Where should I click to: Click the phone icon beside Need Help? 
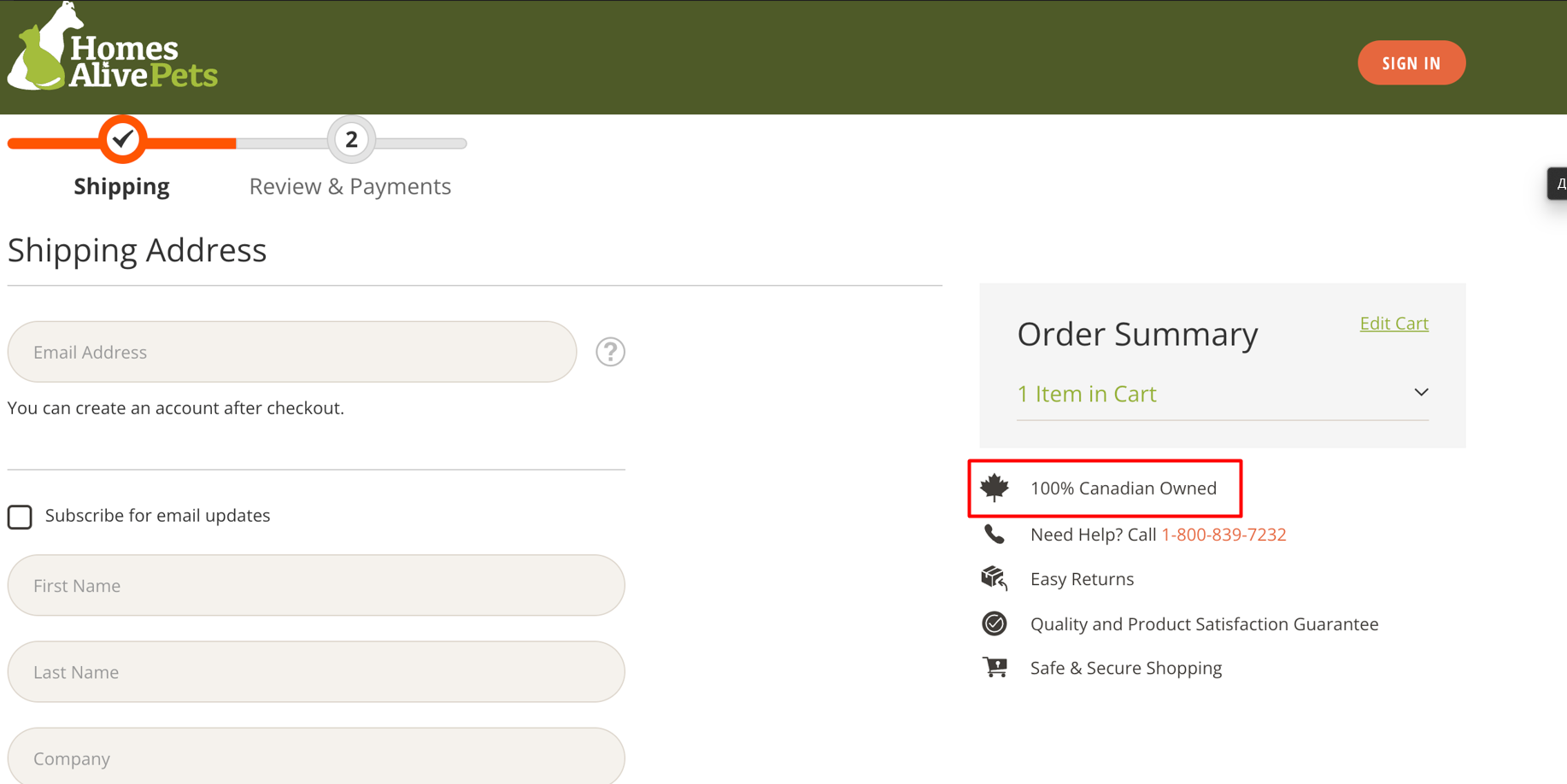pyautogui.click(x=995, y=535)
